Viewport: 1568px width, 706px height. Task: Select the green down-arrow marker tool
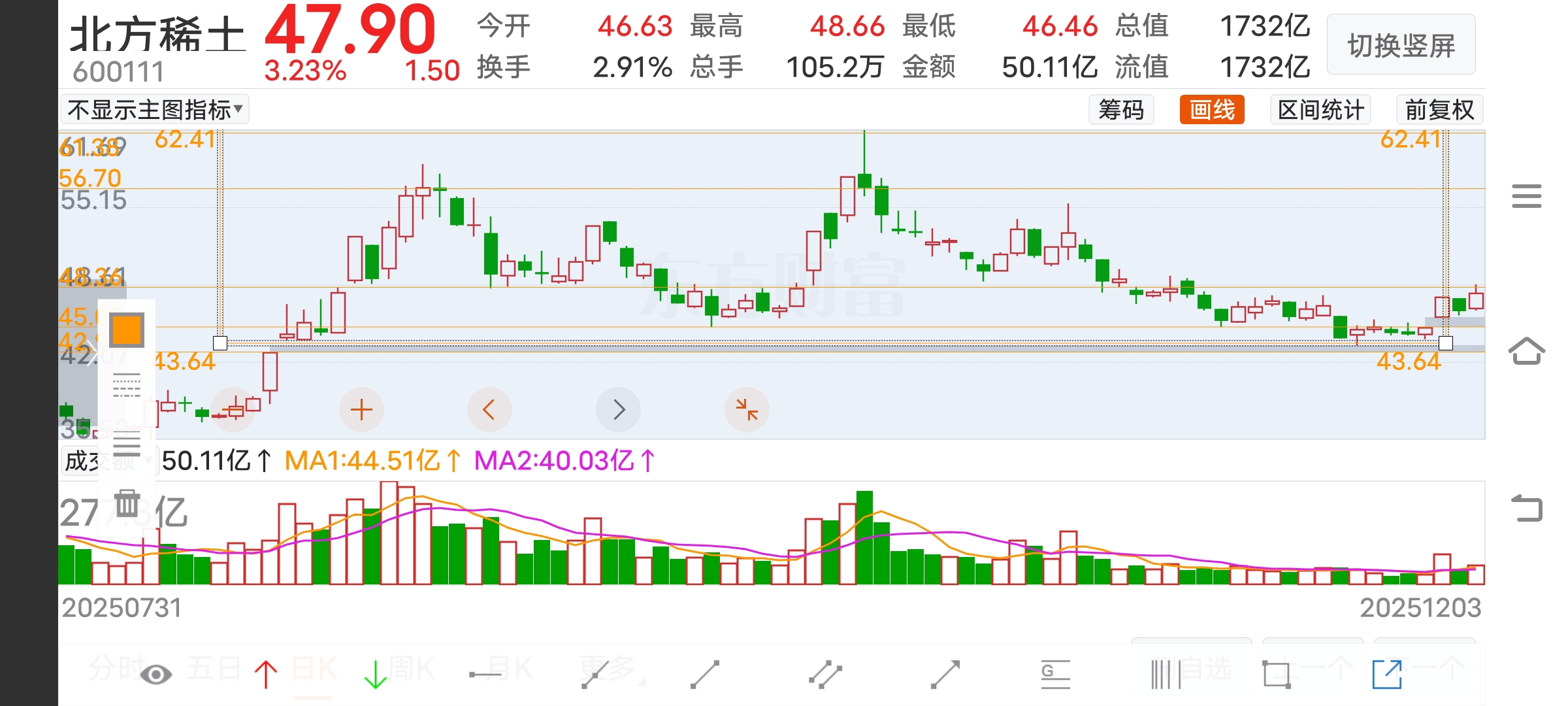[376, 674]
